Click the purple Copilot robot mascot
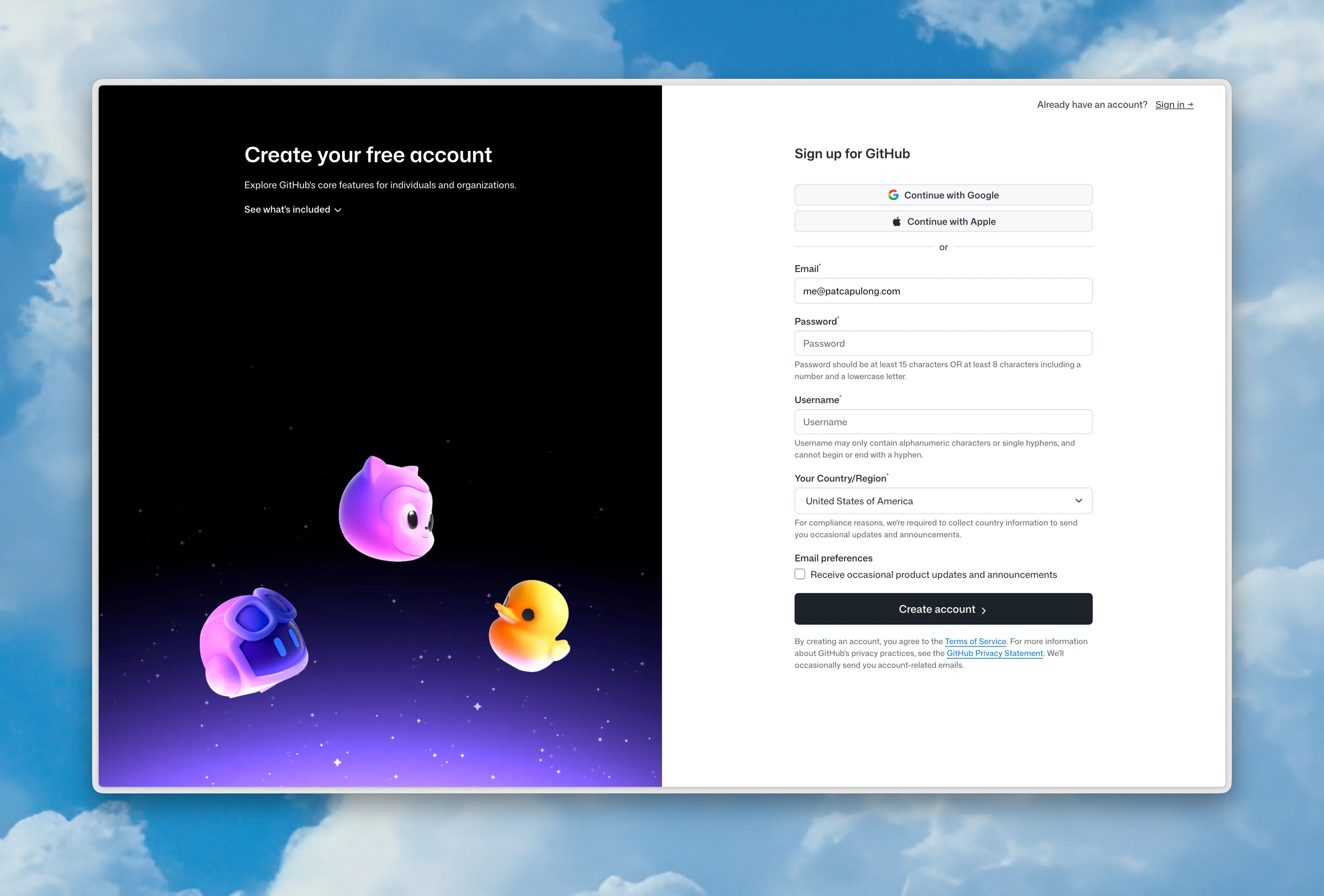The height and width of the screenshot is (896, 1324). [253, 642]
